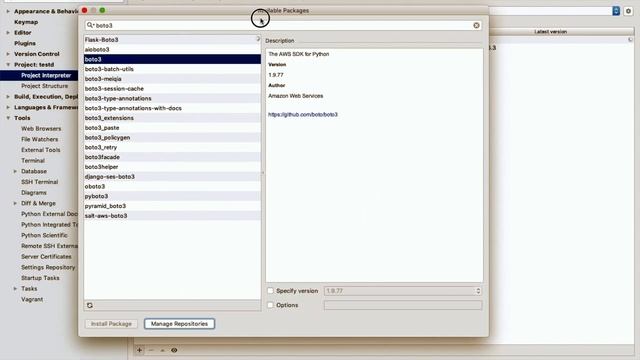Collapse the Project: testd node
The width and height of the screenshot is (640, 360).
[8, 64]
